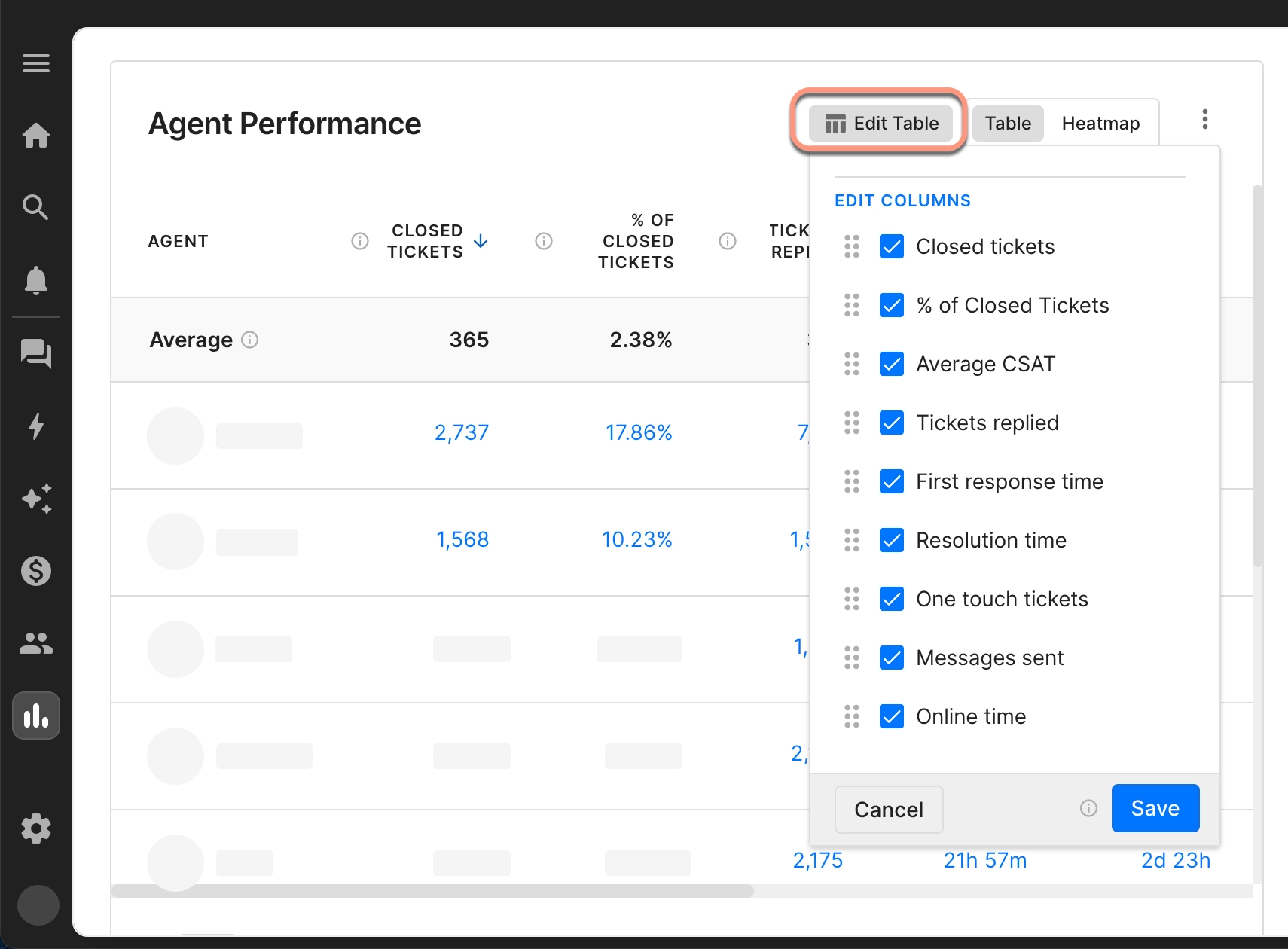Open the home dashboard icon
The height and width of the screenshot is (949, 1288).
[35, 136]
